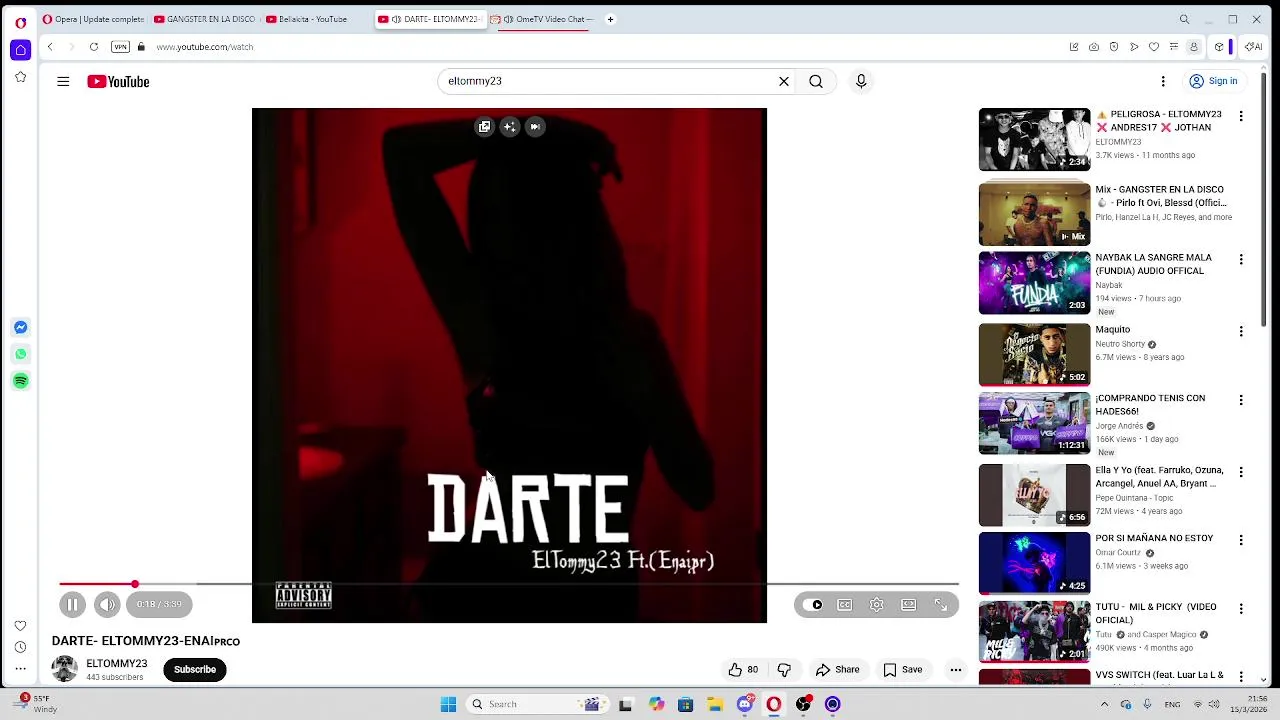
Task: Open a new browser tab
Action: (610, 19)
